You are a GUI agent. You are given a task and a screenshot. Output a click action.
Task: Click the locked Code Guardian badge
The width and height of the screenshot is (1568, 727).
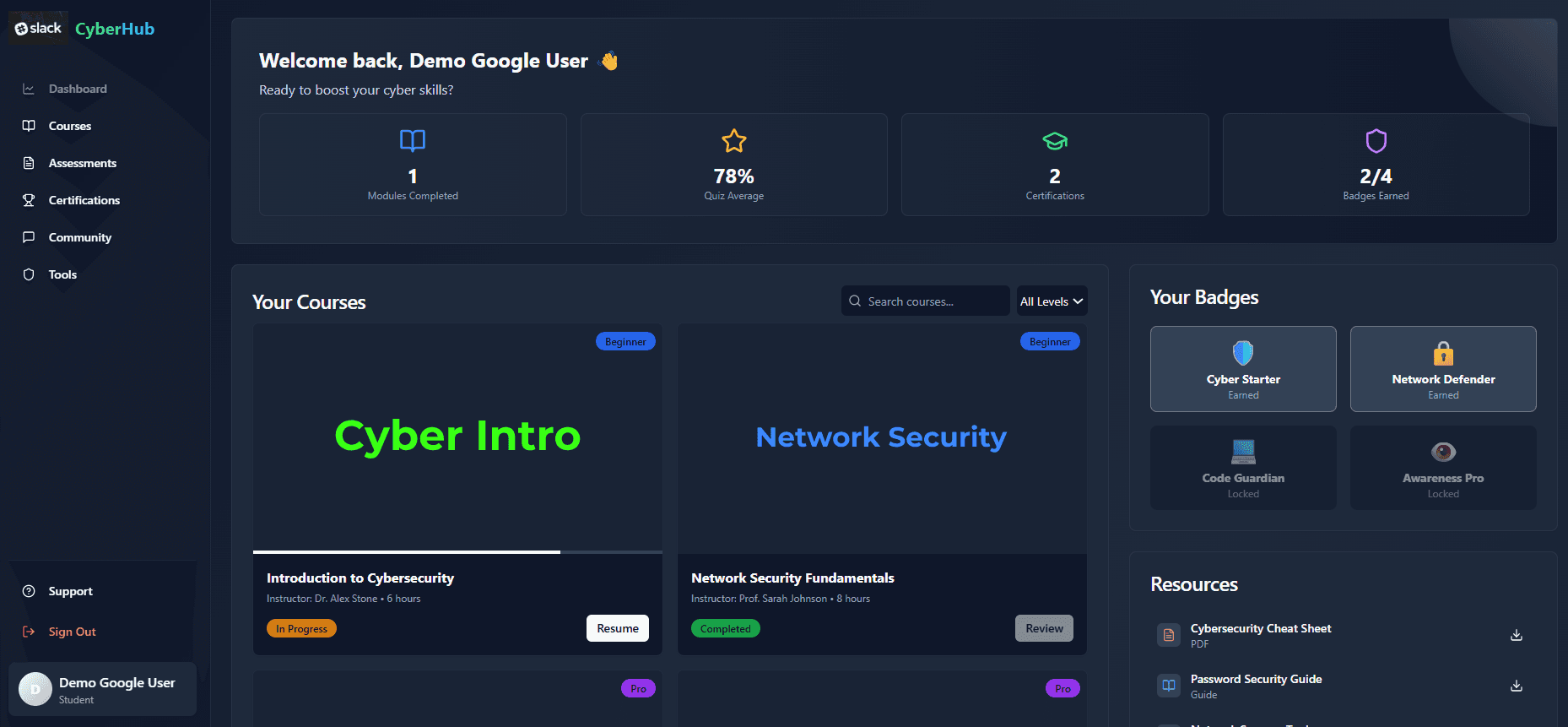click(1243, 468)
